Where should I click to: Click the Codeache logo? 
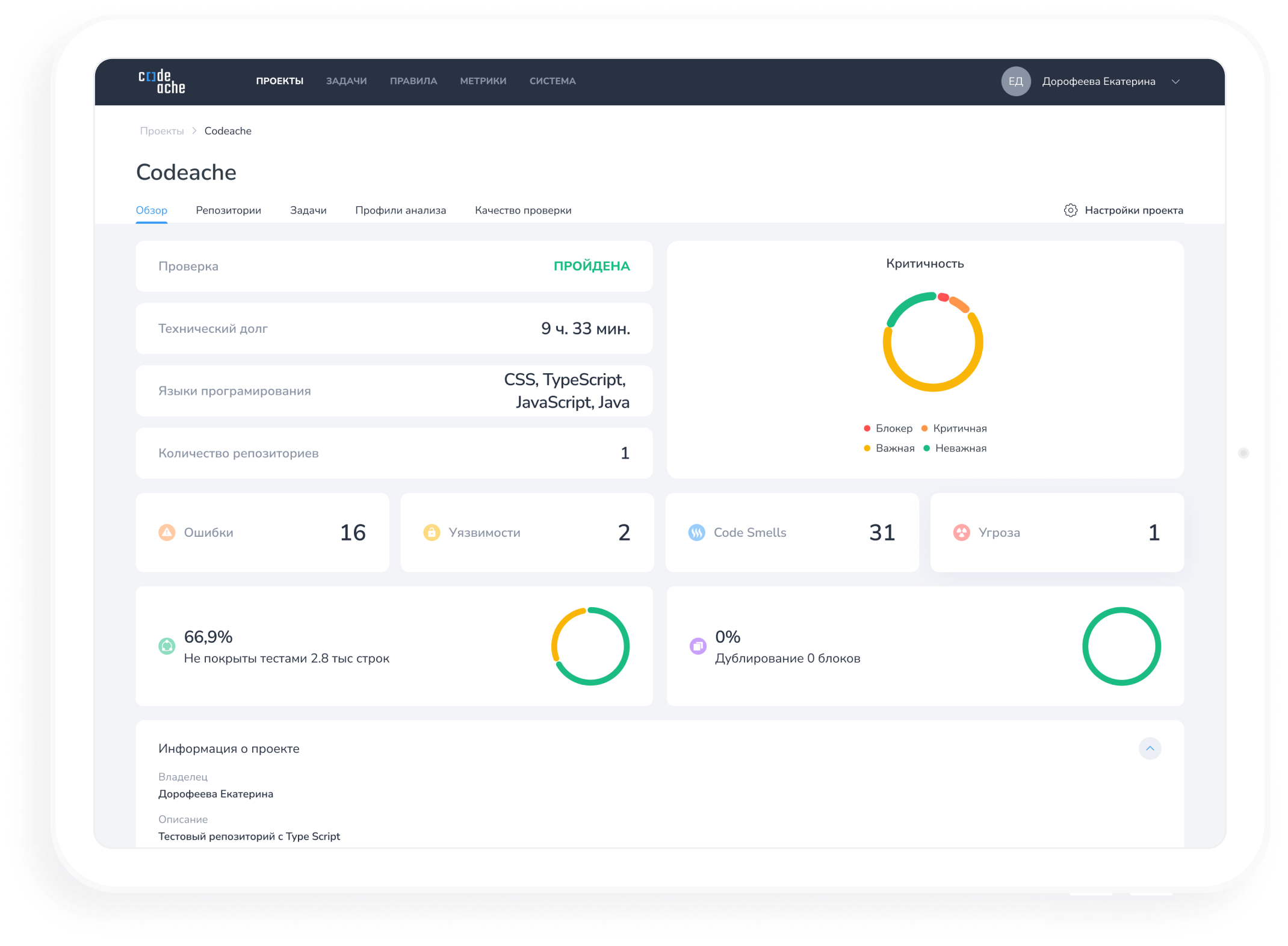[x=161, y=82]
